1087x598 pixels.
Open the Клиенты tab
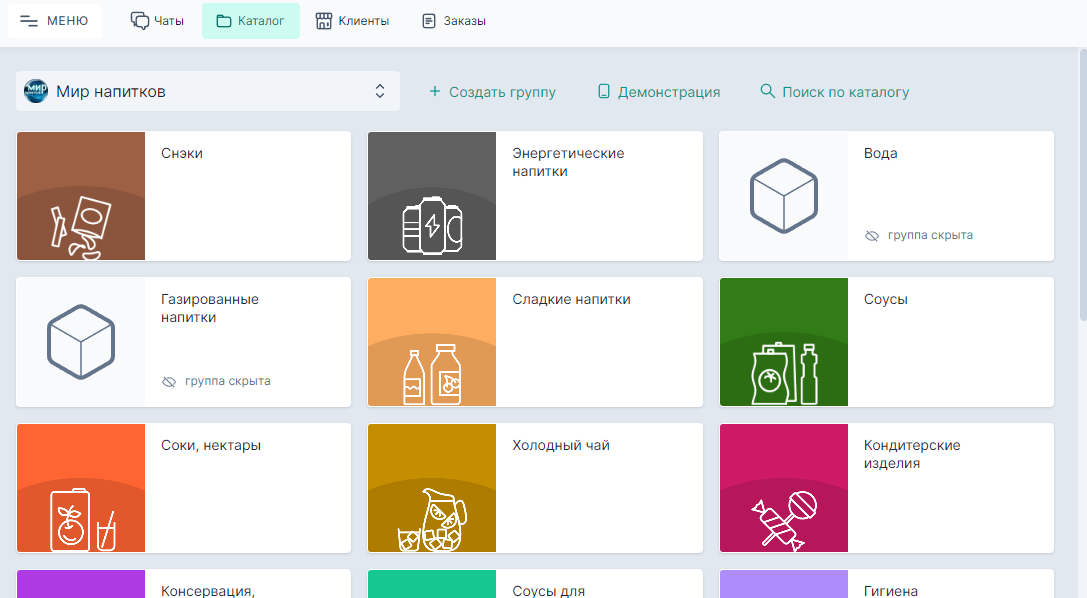tap(352, 20)
